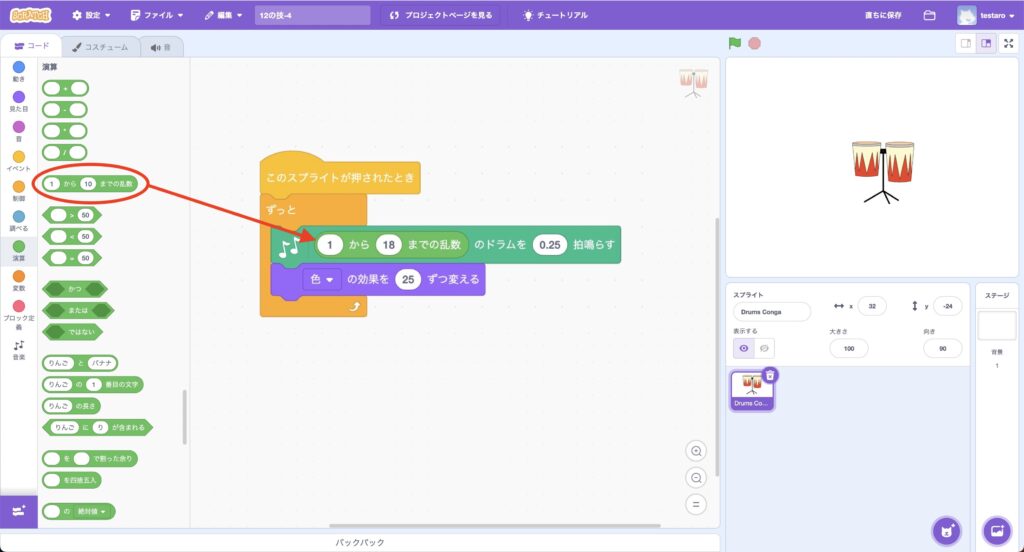This screenshot has height=552, width=1024.
Task: Click the greater-than 50 block
Action: (x=72, y=215)
